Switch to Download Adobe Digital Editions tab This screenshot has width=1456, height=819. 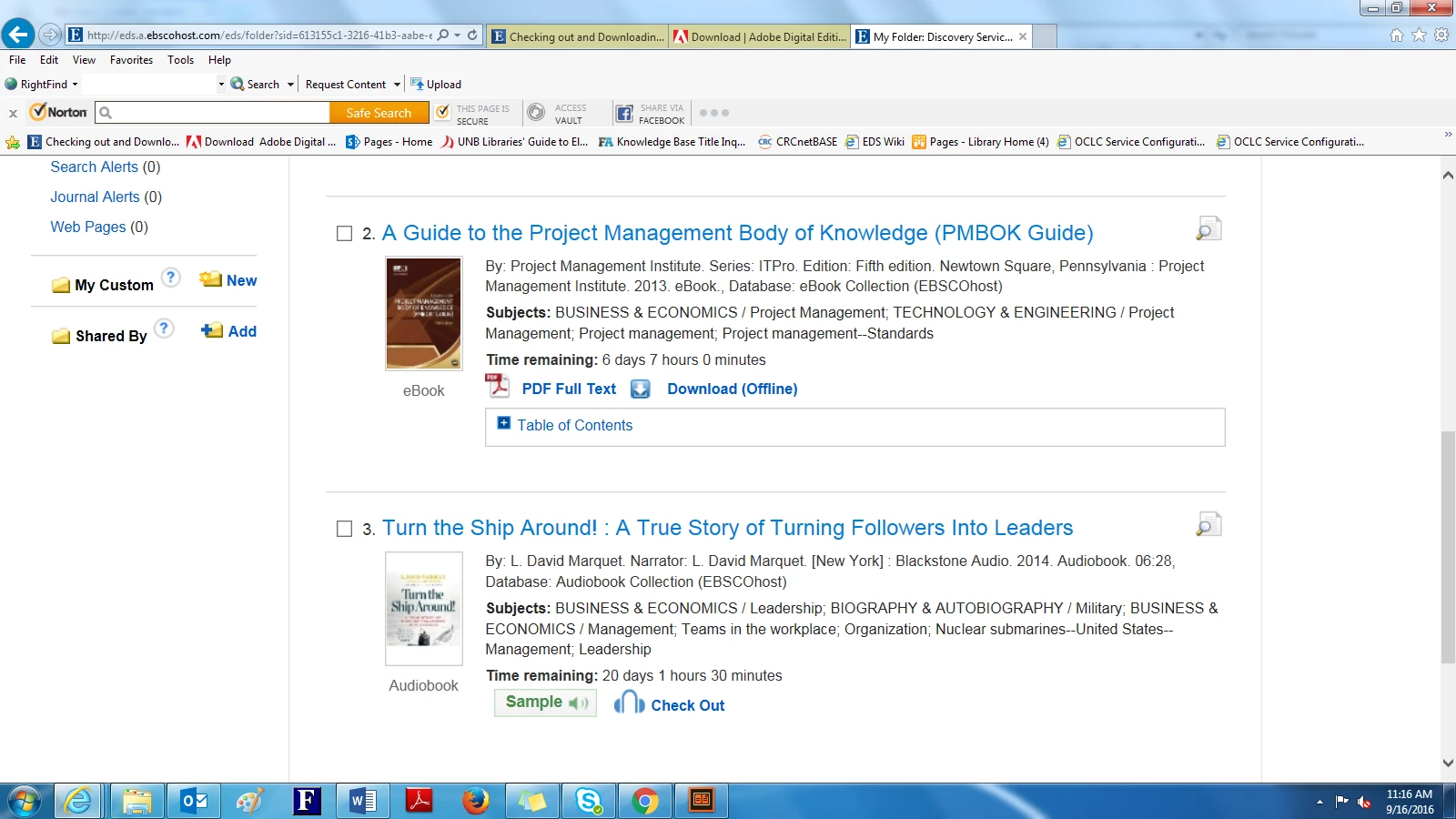point(760,36)
